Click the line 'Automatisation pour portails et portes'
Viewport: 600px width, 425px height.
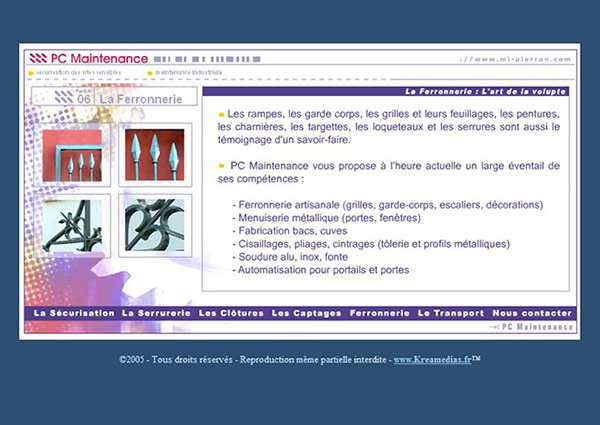point(321,270)
